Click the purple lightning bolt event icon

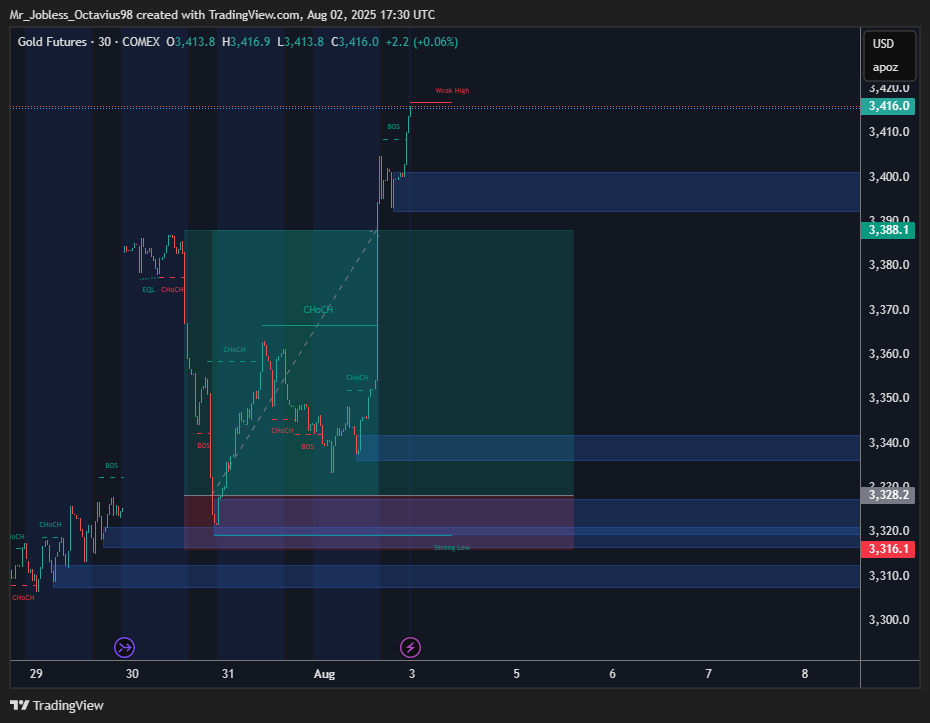point(410,647)
